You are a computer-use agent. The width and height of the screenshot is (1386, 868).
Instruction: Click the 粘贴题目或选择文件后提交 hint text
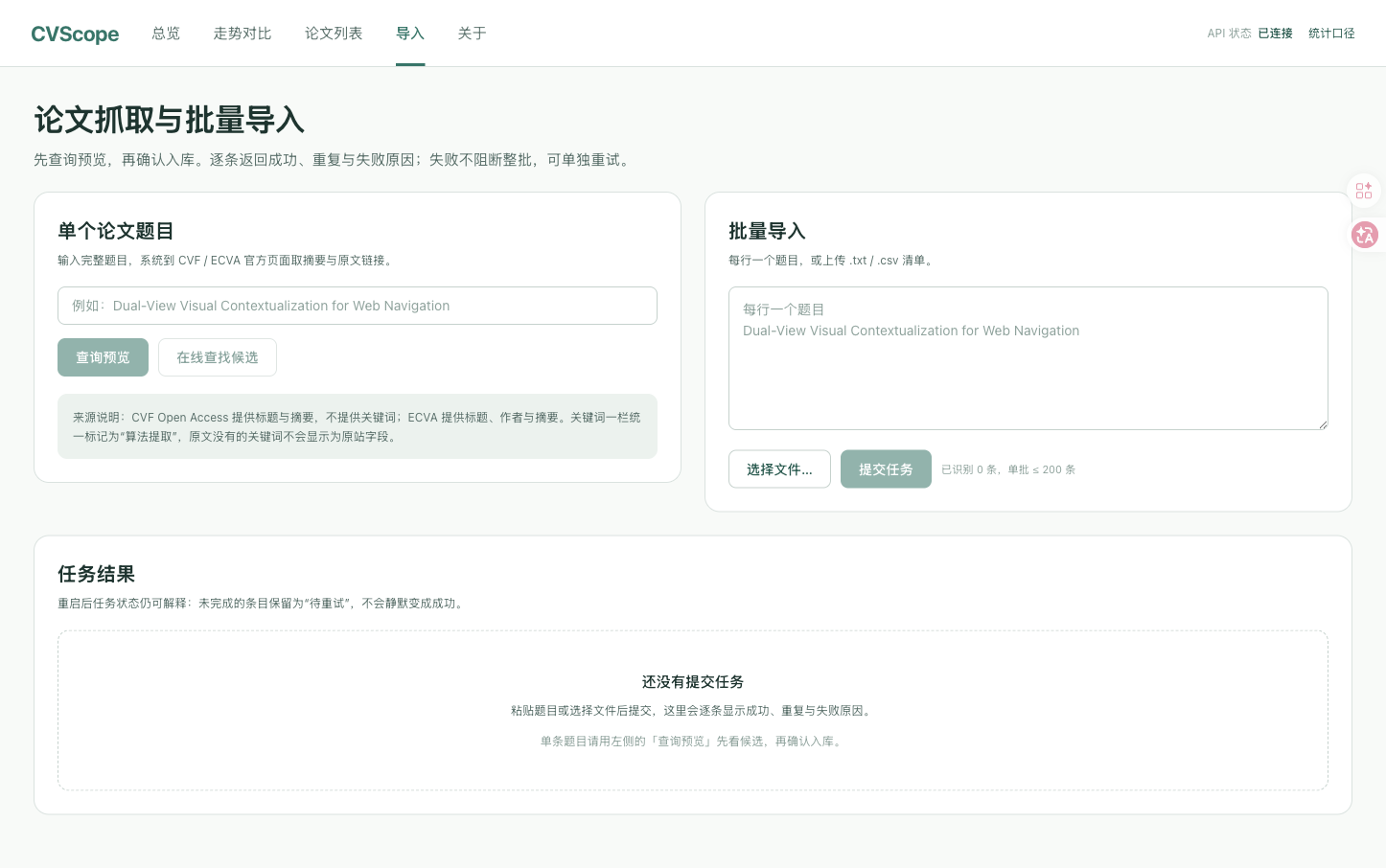point(693,711)
